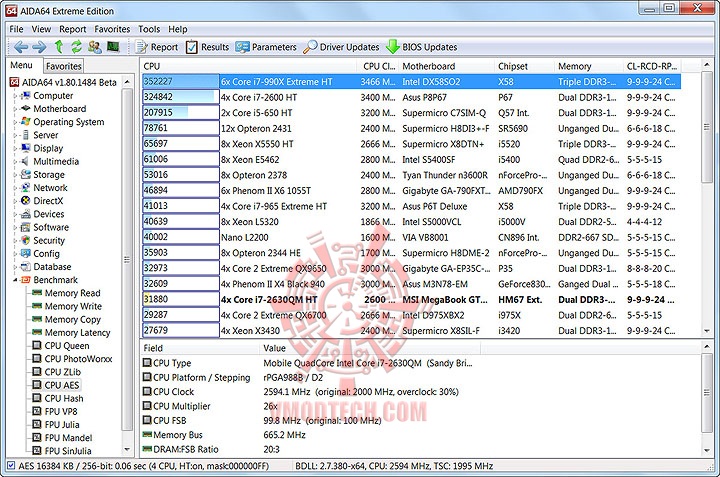Image resolution: width=720 pixels, height=477 pixels.
Task: Sort by the Motherboard column header
Action: [447, 66]
